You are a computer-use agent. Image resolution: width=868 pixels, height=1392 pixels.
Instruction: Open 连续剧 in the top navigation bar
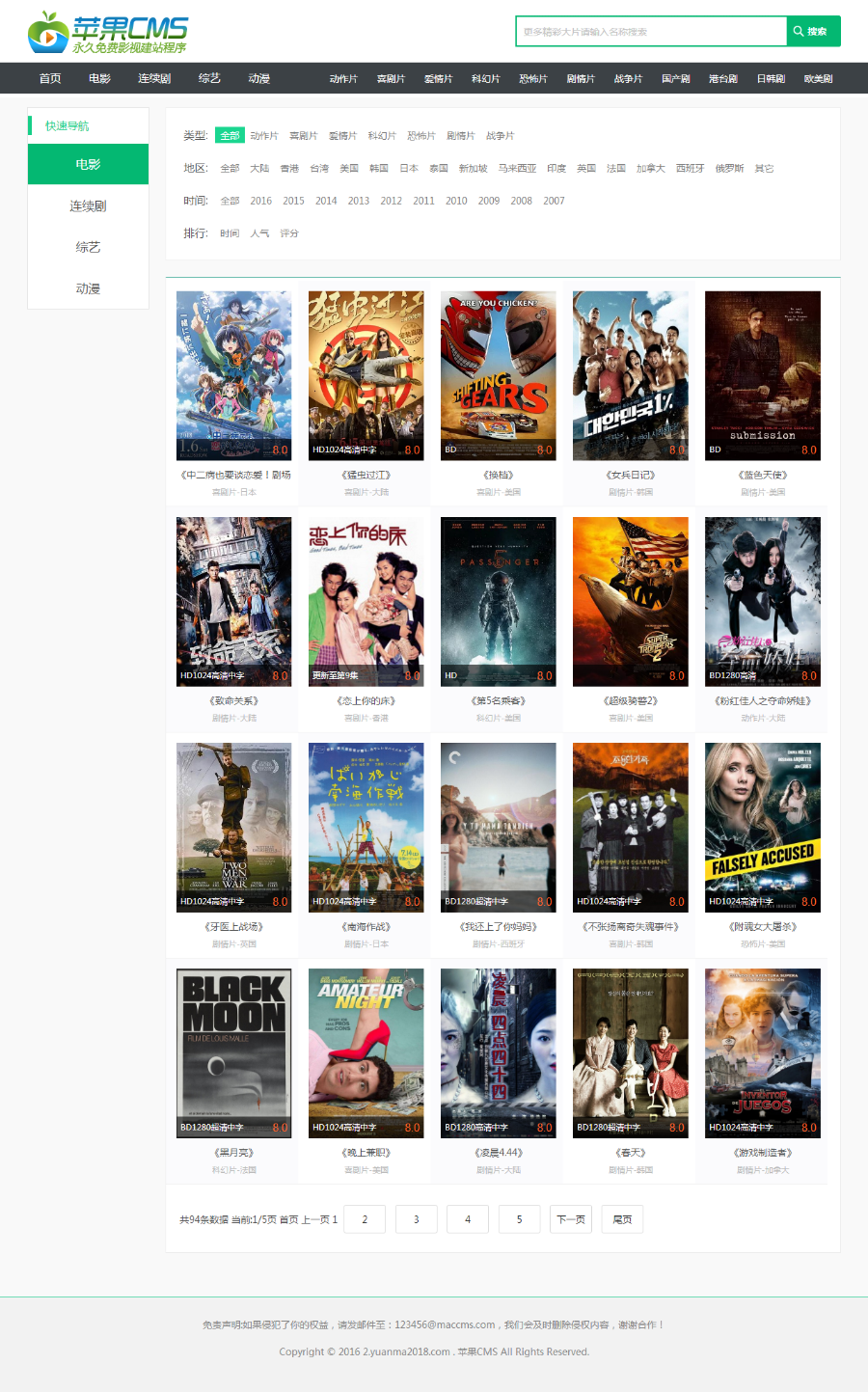click(x=154, y=78)
